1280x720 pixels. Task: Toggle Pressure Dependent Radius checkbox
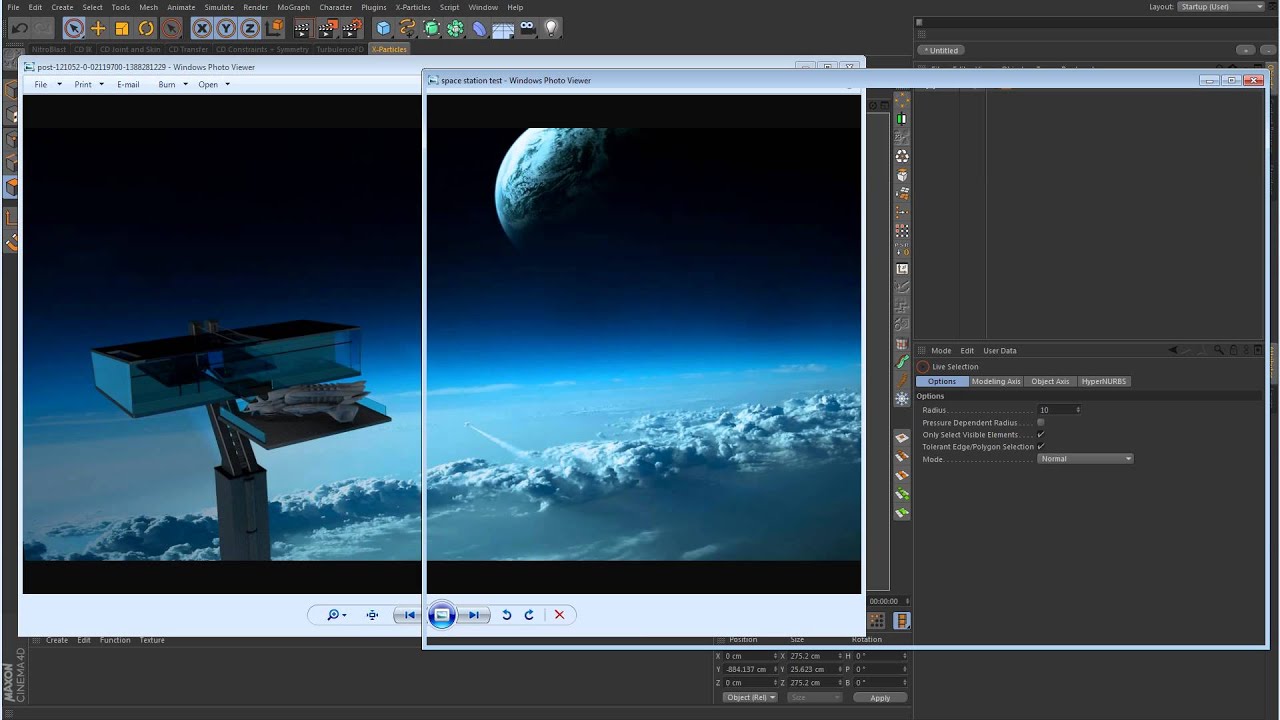(x=1041, y=422)
